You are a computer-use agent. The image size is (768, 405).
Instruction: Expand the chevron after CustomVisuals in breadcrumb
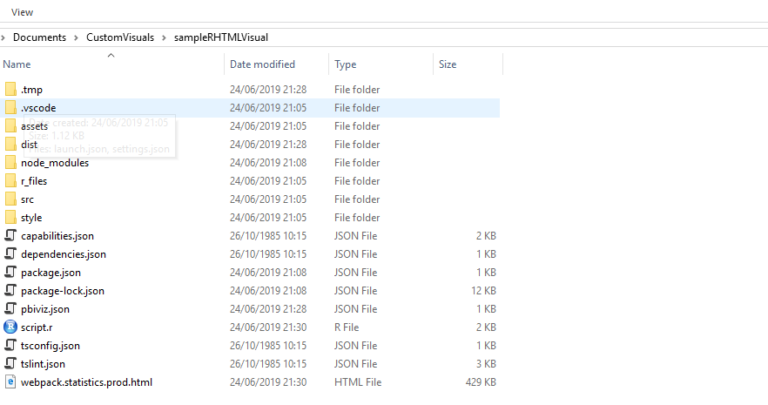coord(164,38)
